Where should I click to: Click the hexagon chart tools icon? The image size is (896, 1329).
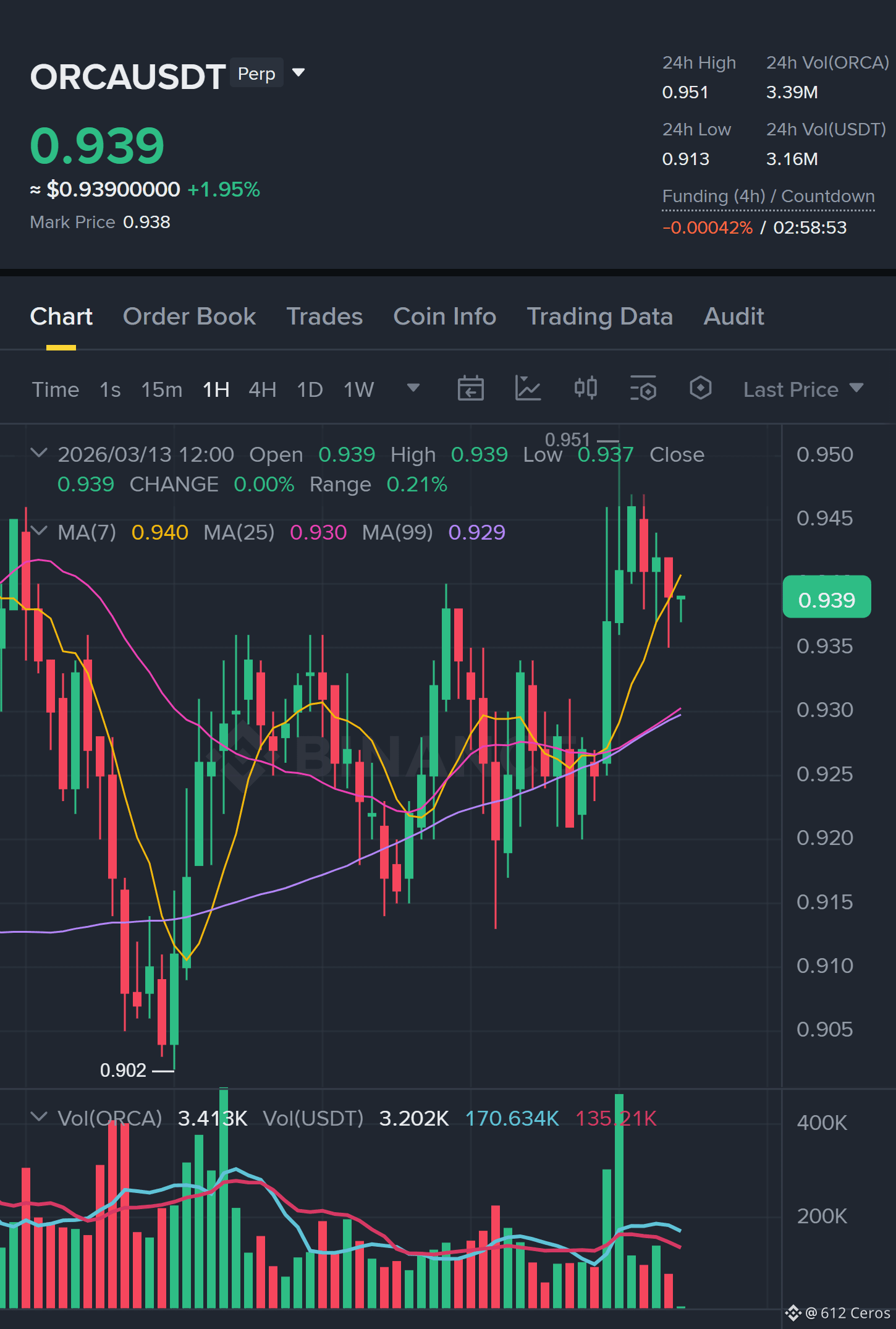(x=700, y=389)
